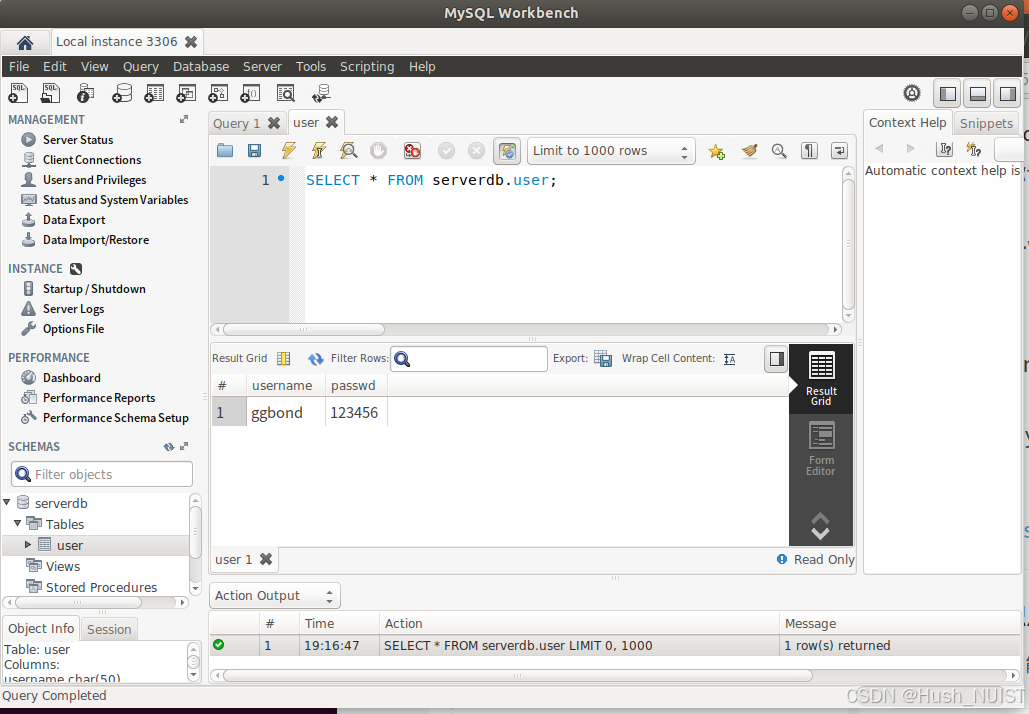Open Users and Privileges
The height and width of the screenshot is (714, 1029).
click(x=94, y=180)
